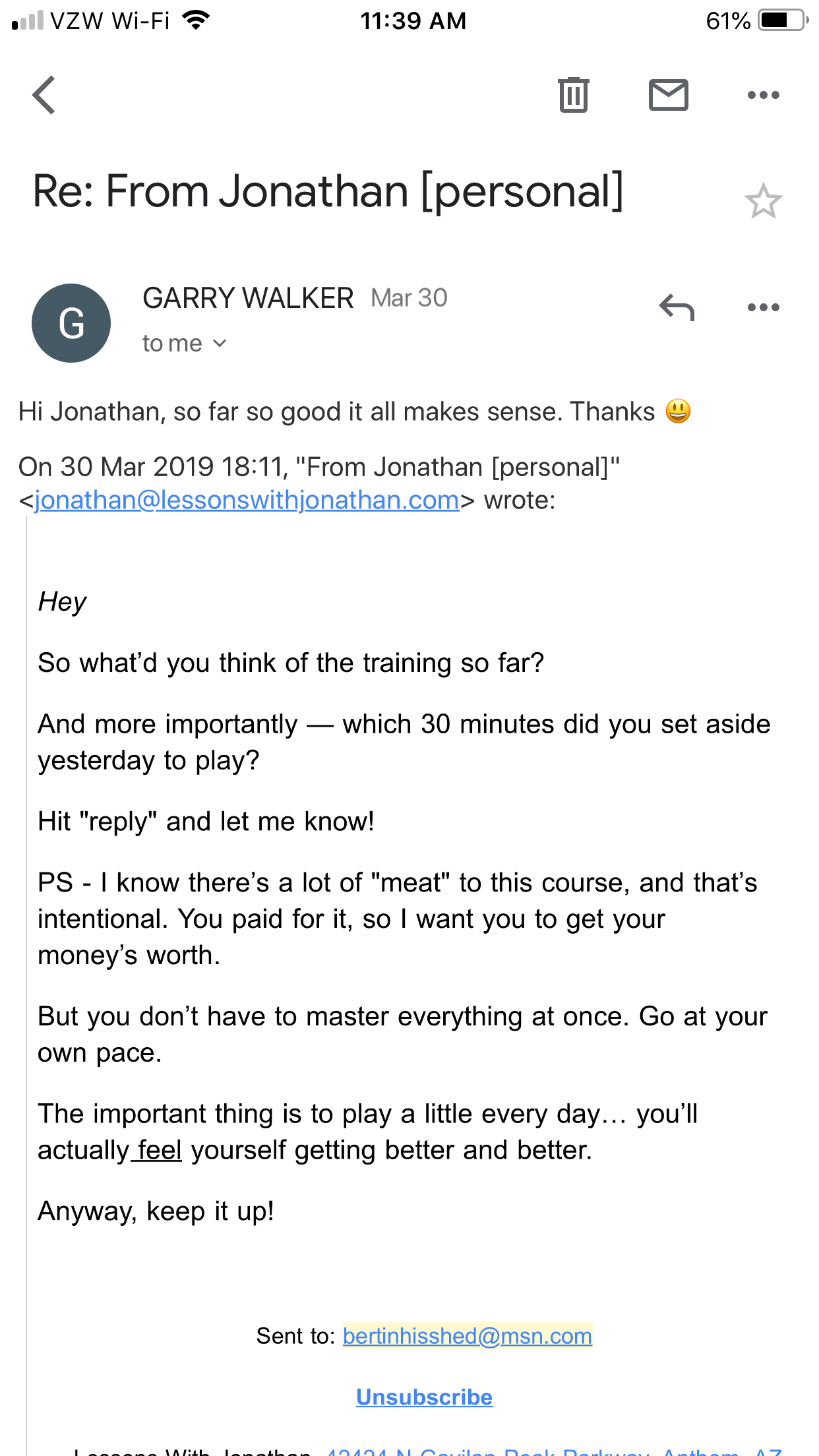Viewport: 819px width, 1456px height.
Task: Tap the underlined word "feel"
Action: pyautogui.click(x=160, y=1150)
